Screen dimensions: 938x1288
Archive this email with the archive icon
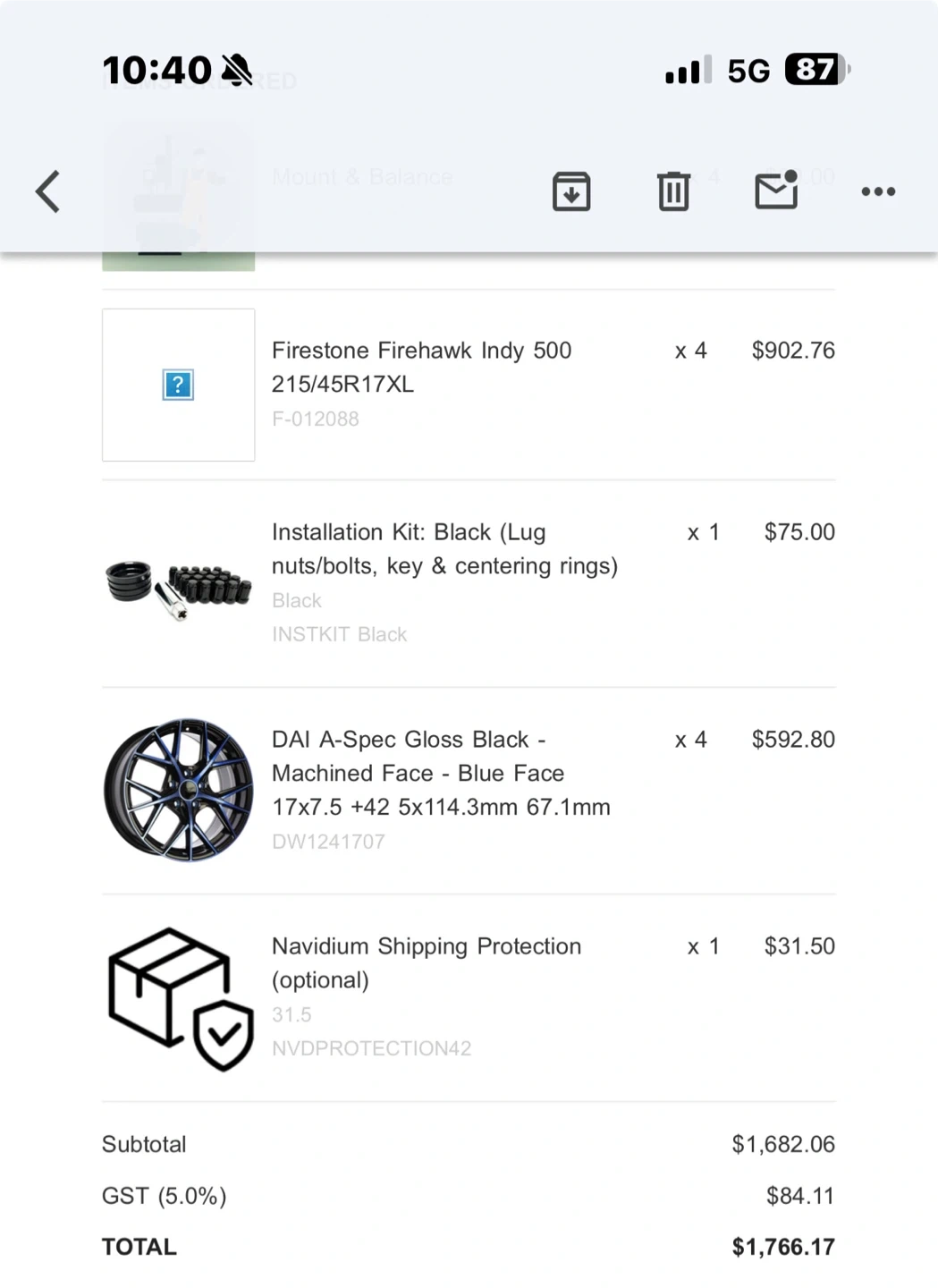click(571, 191)
